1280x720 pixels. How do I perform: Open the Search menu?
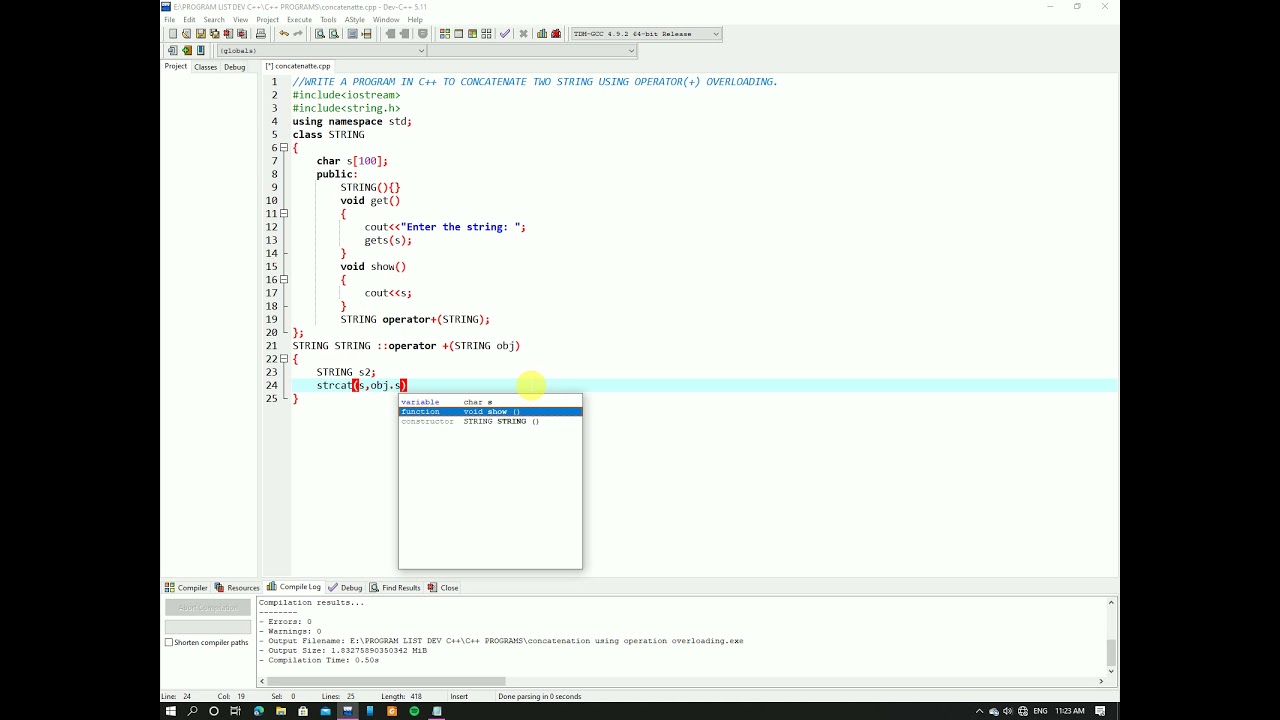214,19
